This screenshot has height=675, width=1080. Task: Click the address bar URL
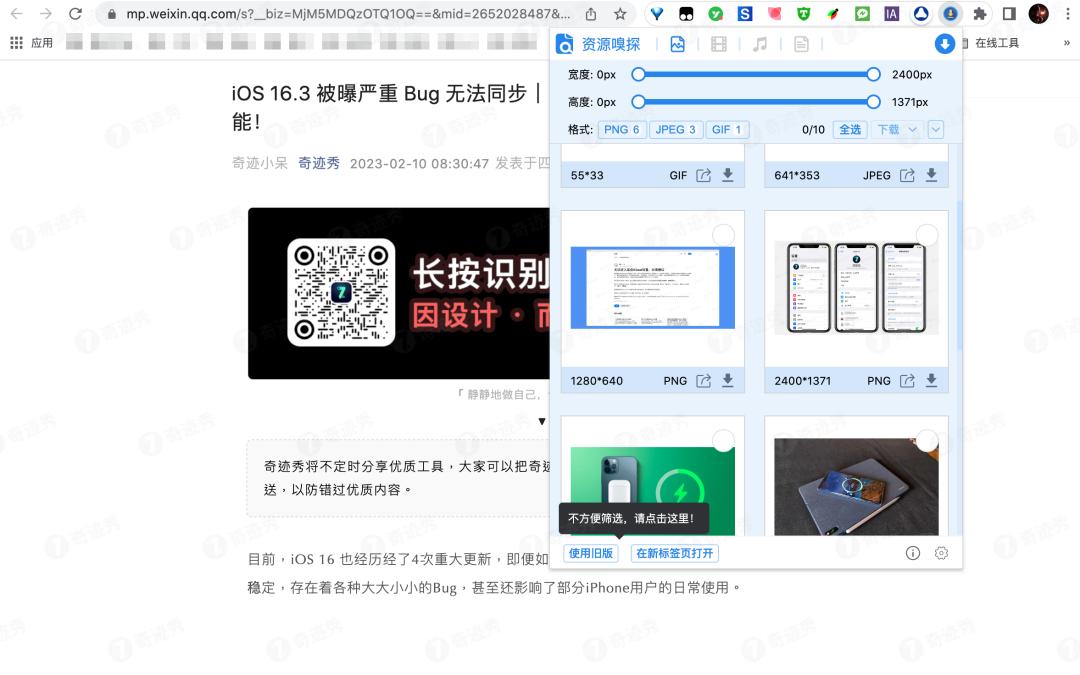coord(348,14)
